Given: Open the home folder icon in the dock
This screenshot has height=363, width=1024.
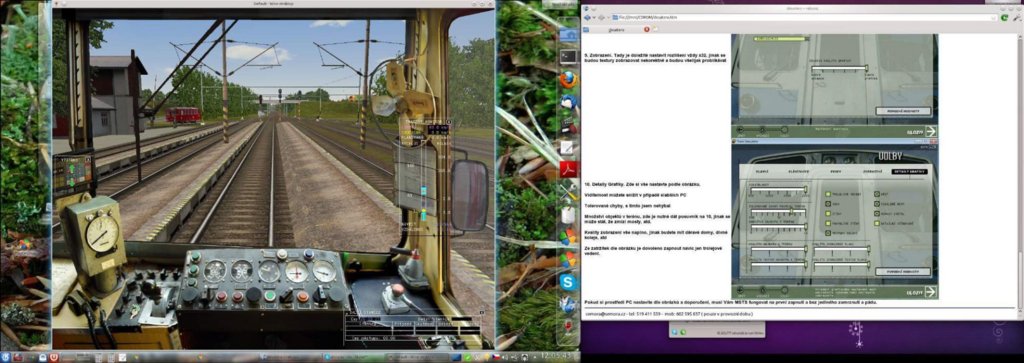Looking at the screenshot, I should click(x=569, y=34).
